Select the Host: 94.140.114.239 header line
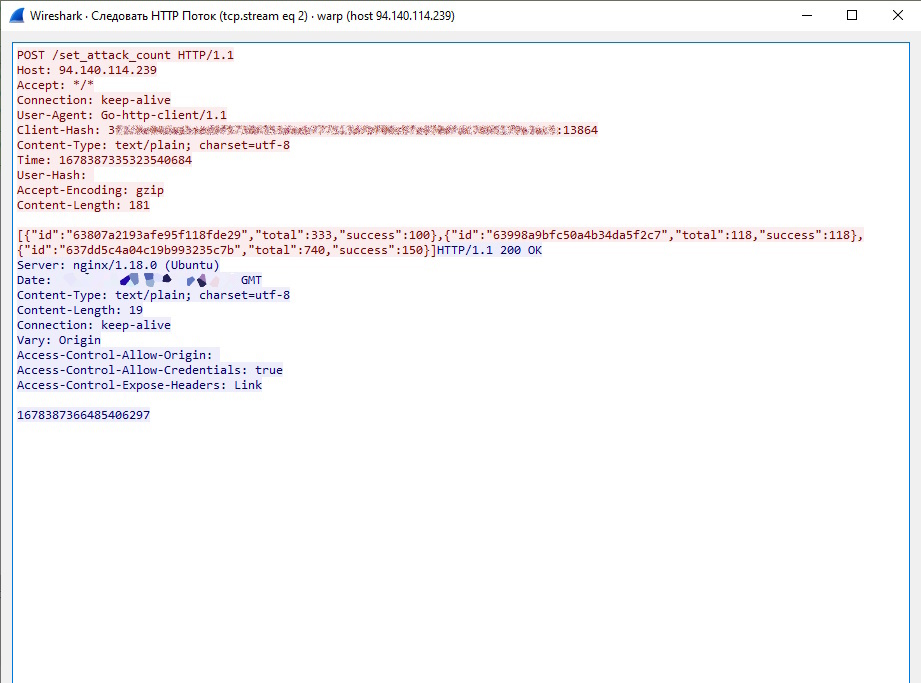 click(87, 70)
